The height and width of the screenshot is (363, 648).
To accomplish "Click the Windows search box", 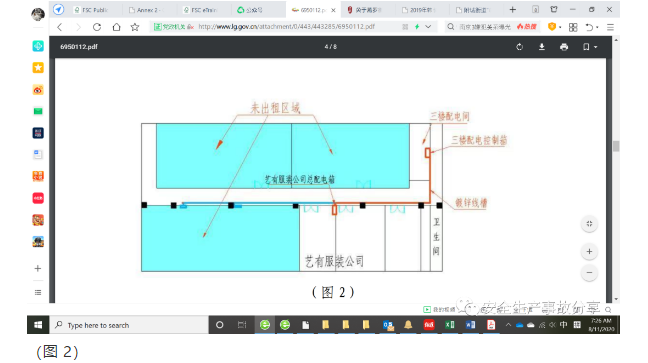I will click(129, 325).
